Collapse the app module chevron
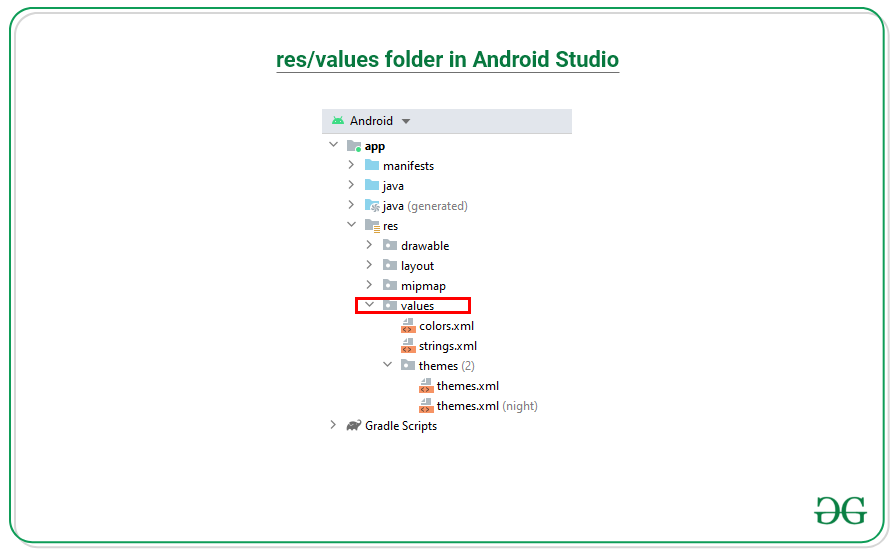 [x=333, y=146]
